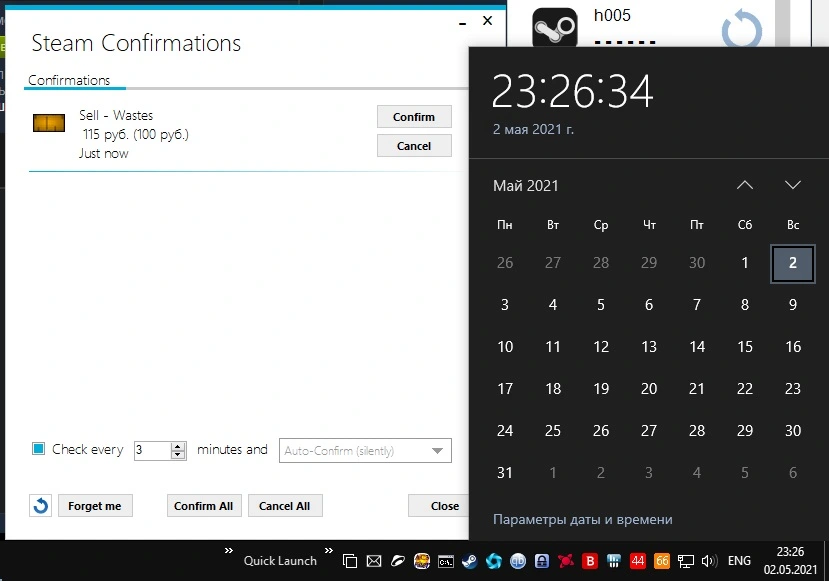Increase the check interval minutes

coord(179,446)
